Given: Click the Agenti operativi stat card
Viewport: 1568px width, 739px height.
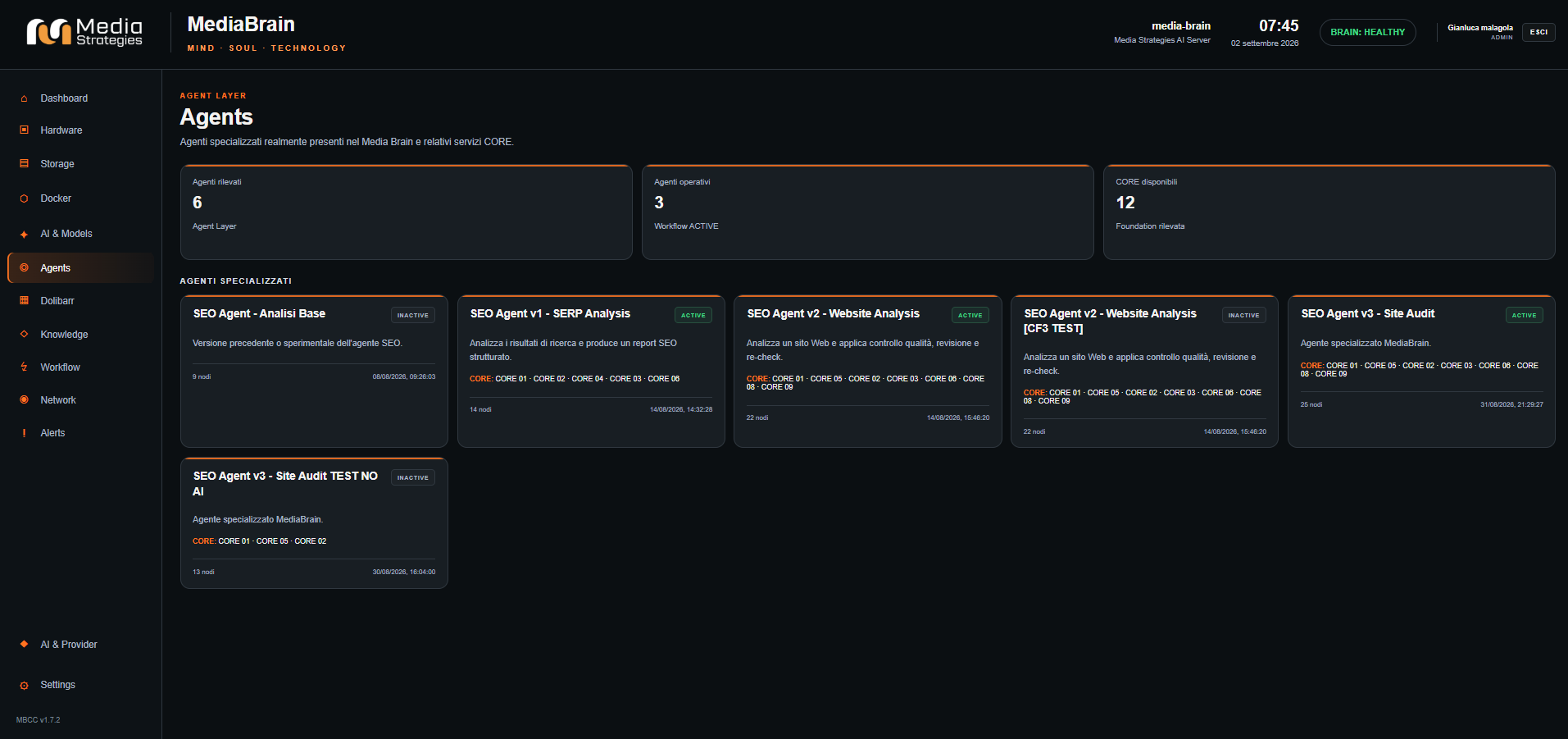Looking at the screenshot, I should pos(868,212).
